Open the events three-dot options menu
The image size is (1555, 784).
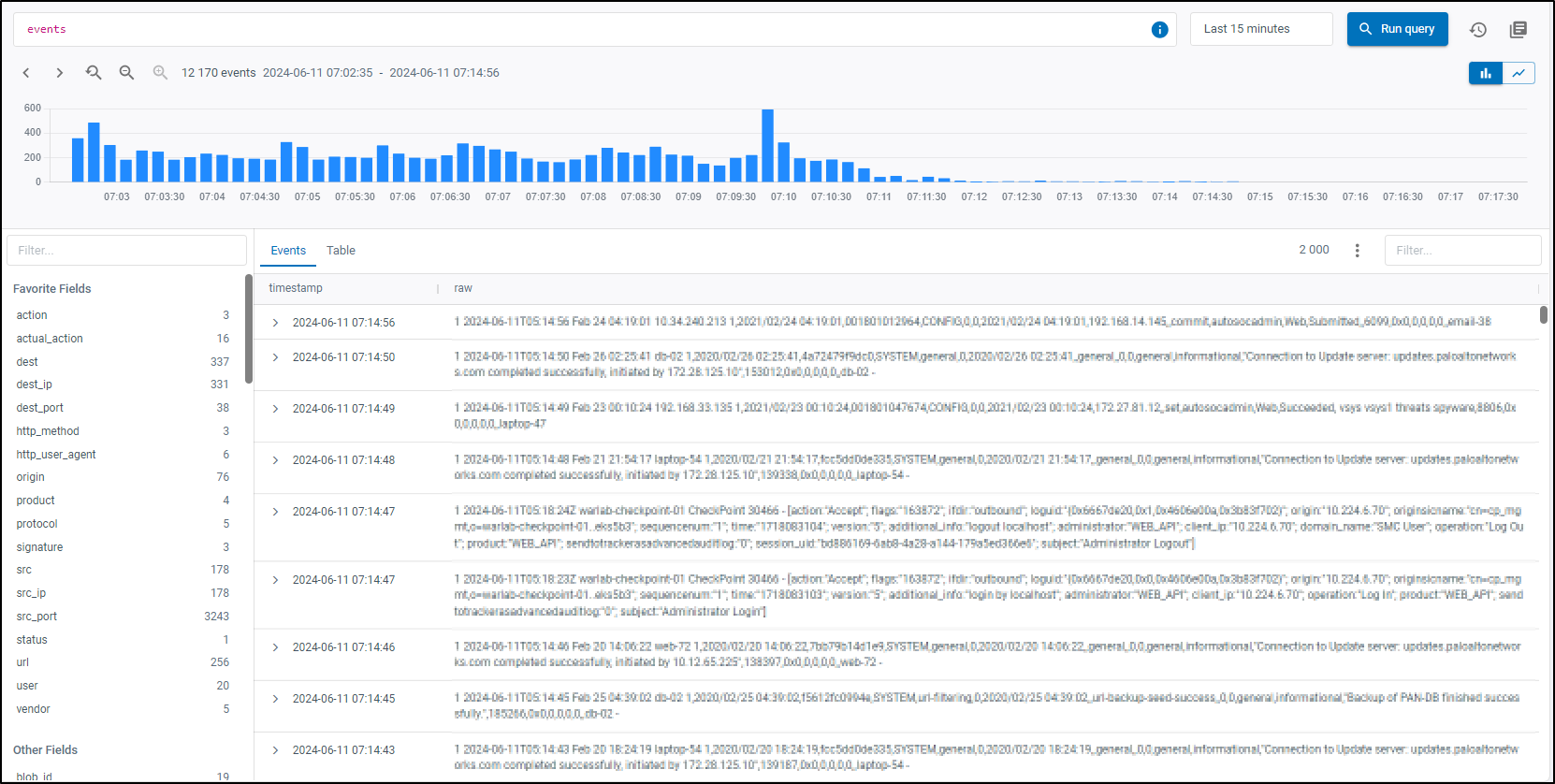(x=1358, y=251)
